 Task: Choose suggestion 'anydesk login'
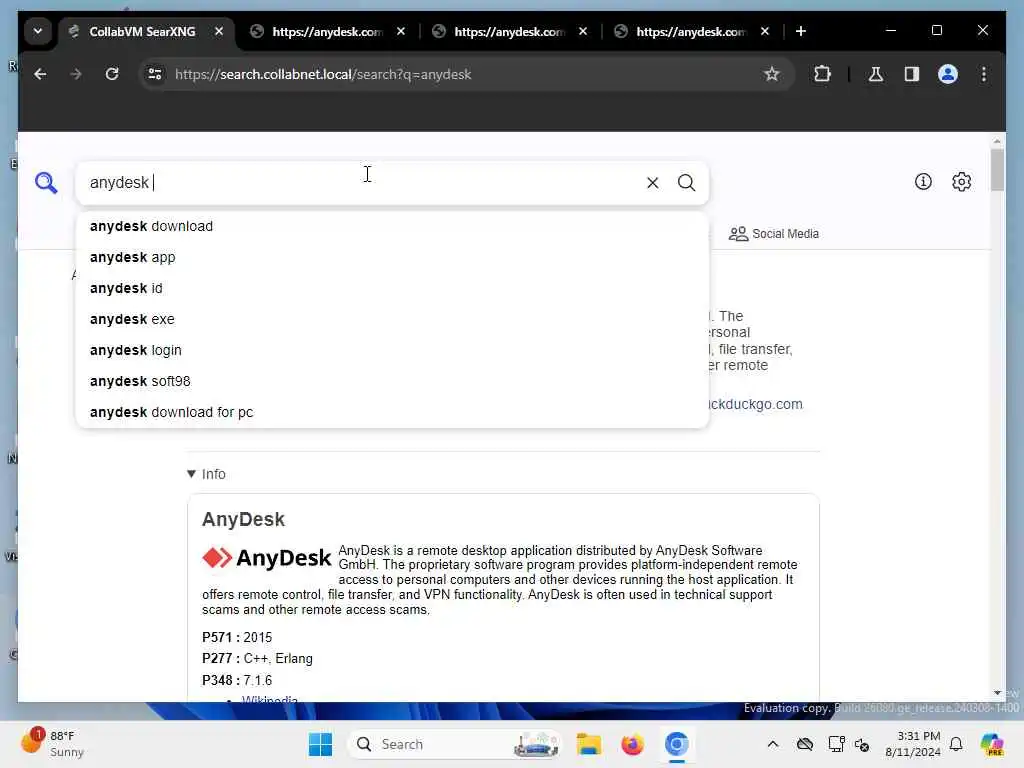click(x=392, y=350)
